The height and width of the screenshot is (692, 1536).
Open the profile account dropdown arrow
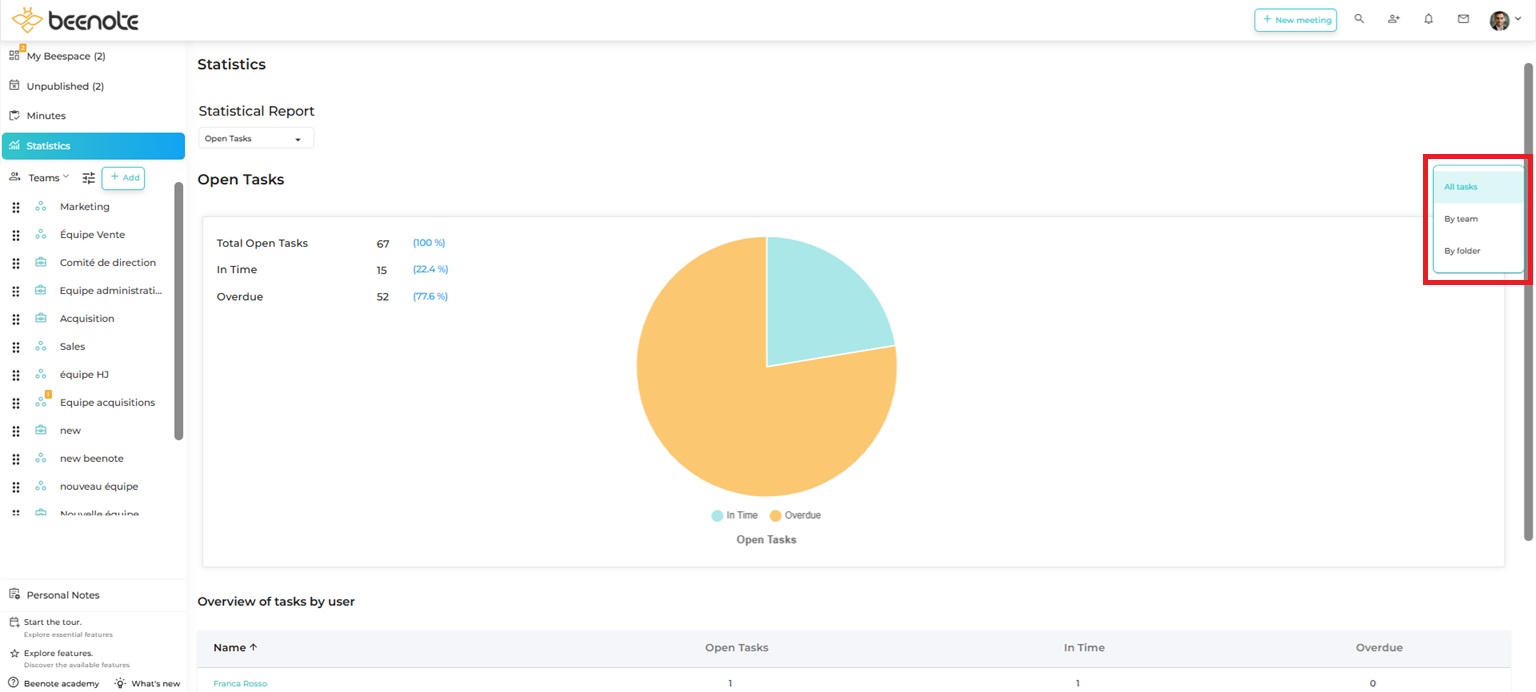click(1518, 18)
